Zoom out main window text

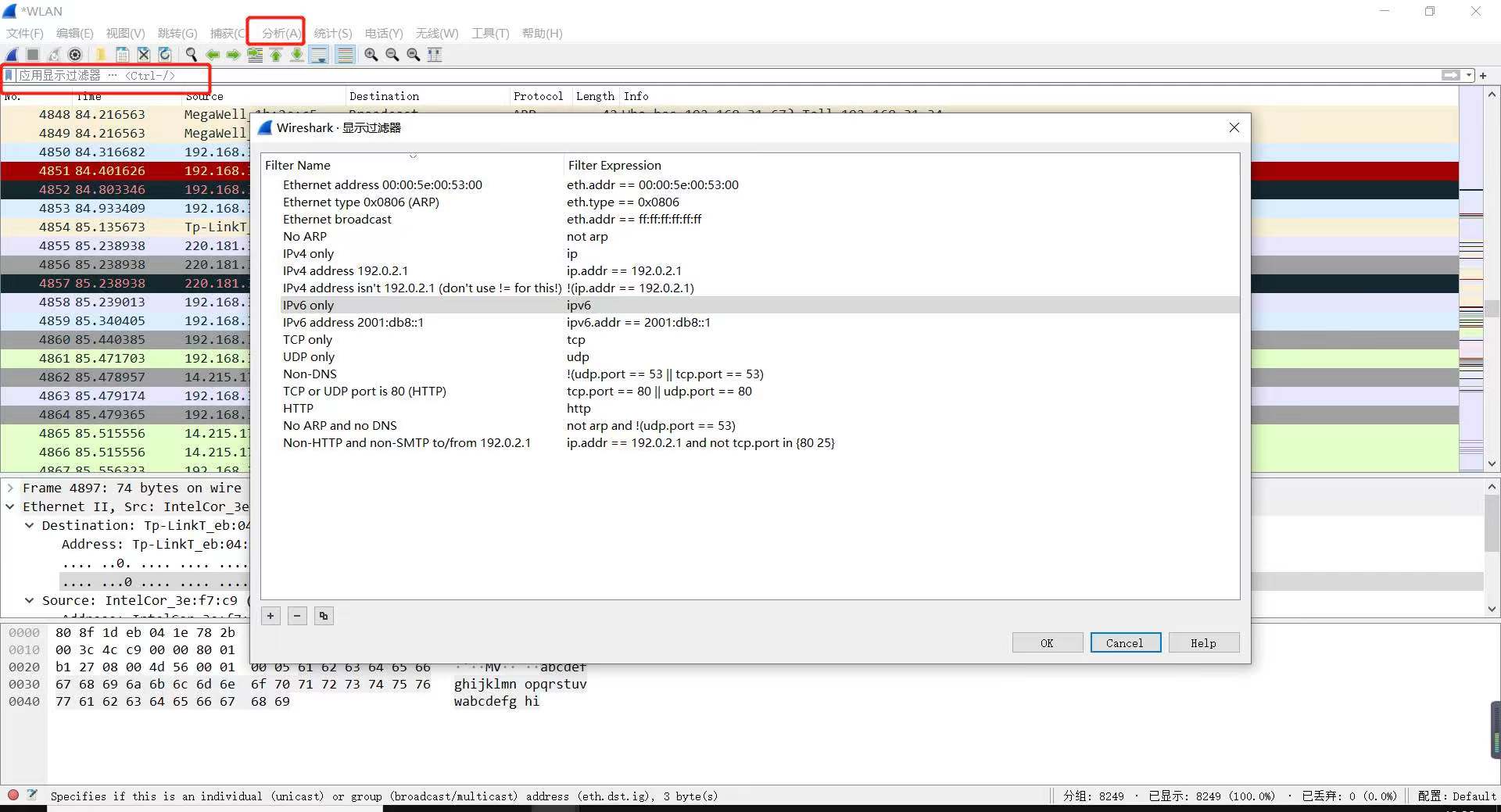tap(392, 55)
